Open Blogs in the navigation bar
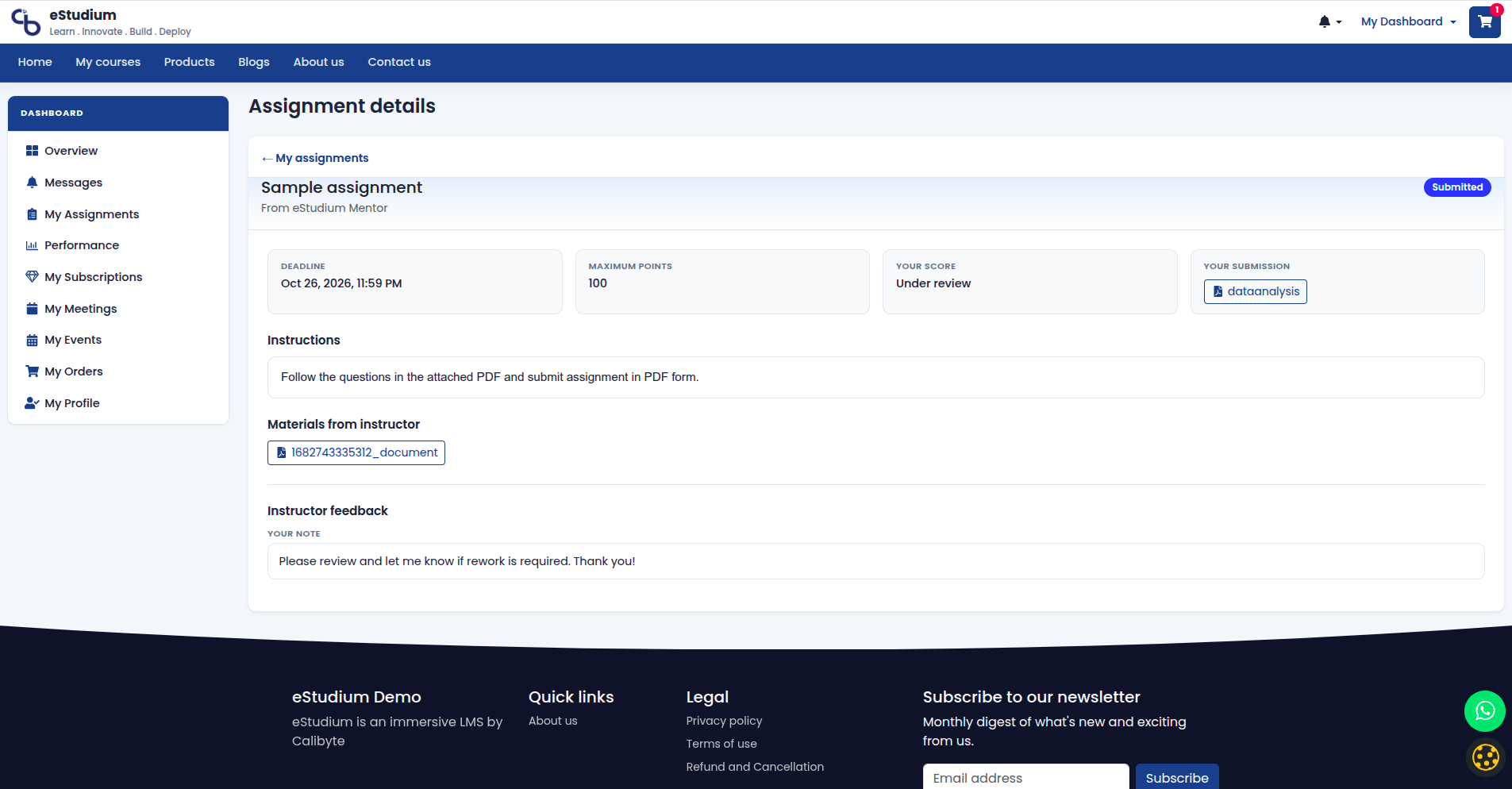Viewport: 1512px width, 789px height. [x=254, y=62]
